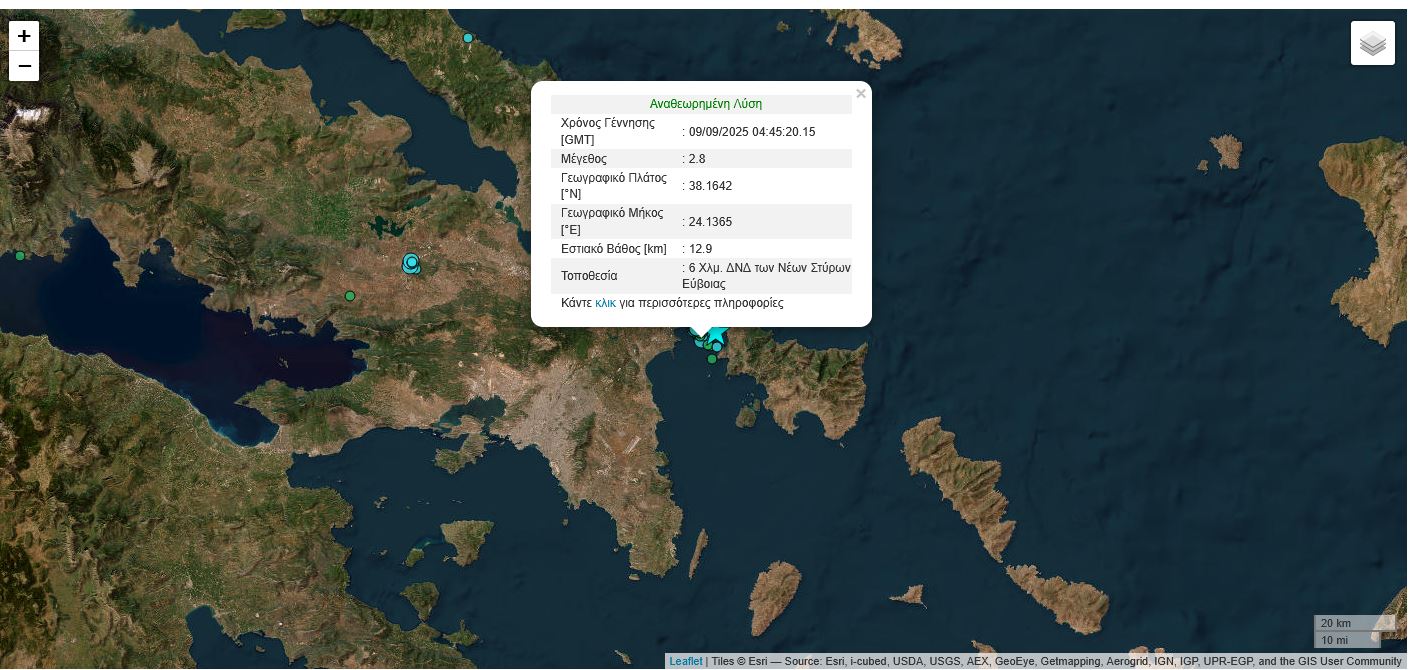
Task: Zoom in with the plus button
Action: [24, 36]
